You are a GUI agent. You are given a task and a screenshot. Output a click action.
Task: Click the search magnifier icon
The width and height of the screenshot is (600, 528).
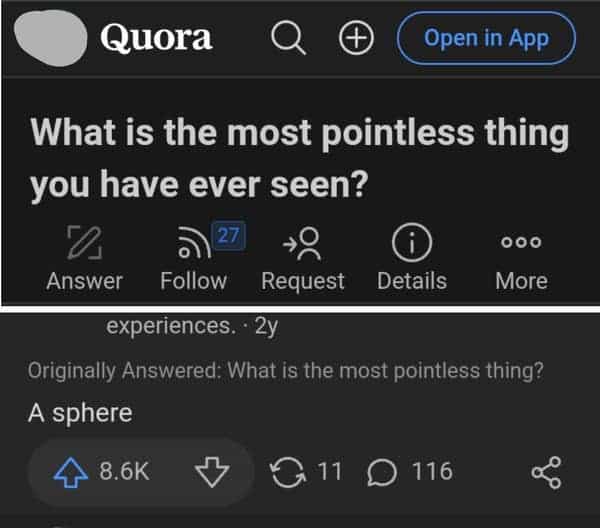point(287,39)
